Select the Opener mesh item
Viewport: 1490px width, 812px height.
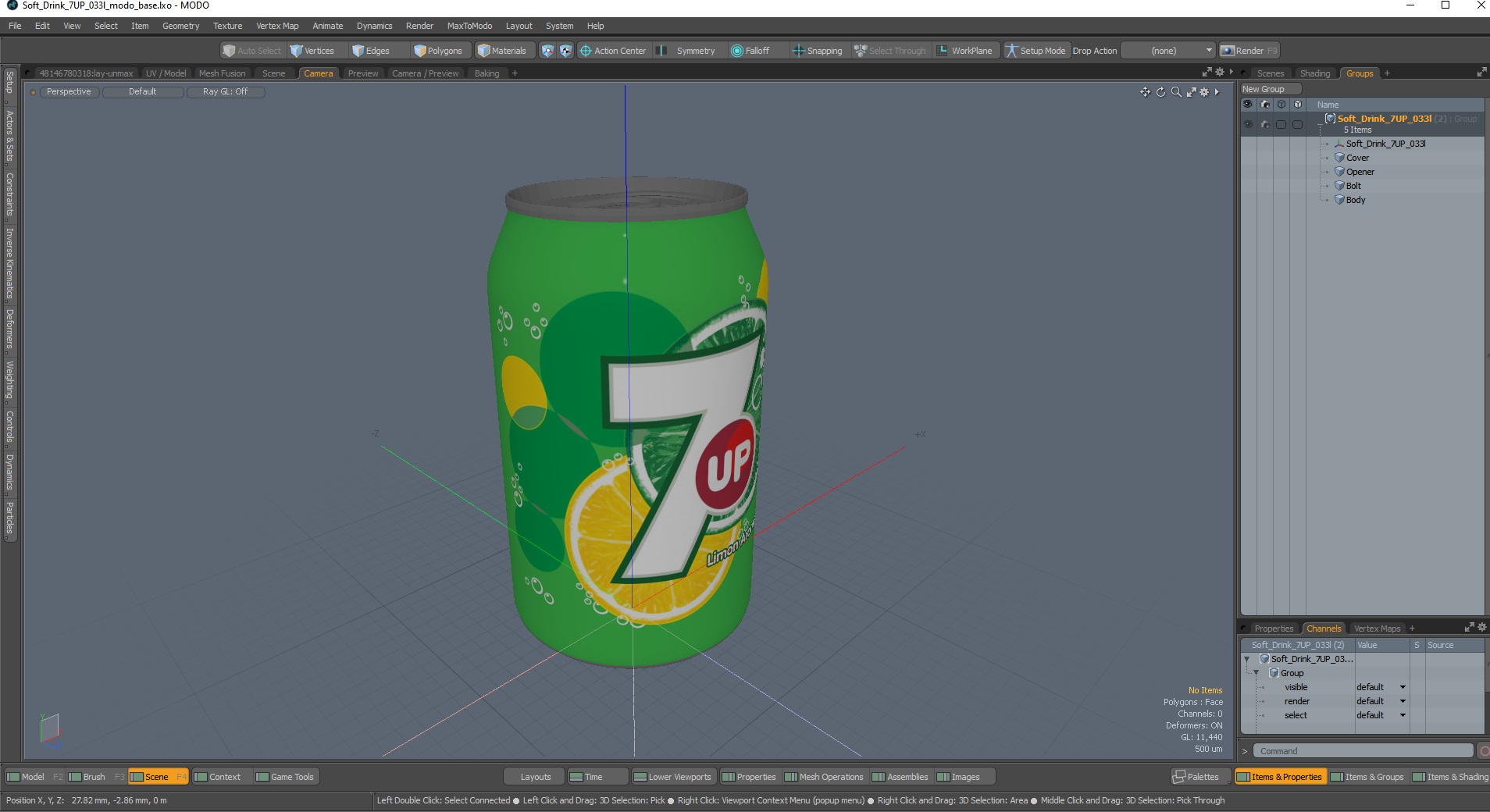click(x=1360, y=172)
